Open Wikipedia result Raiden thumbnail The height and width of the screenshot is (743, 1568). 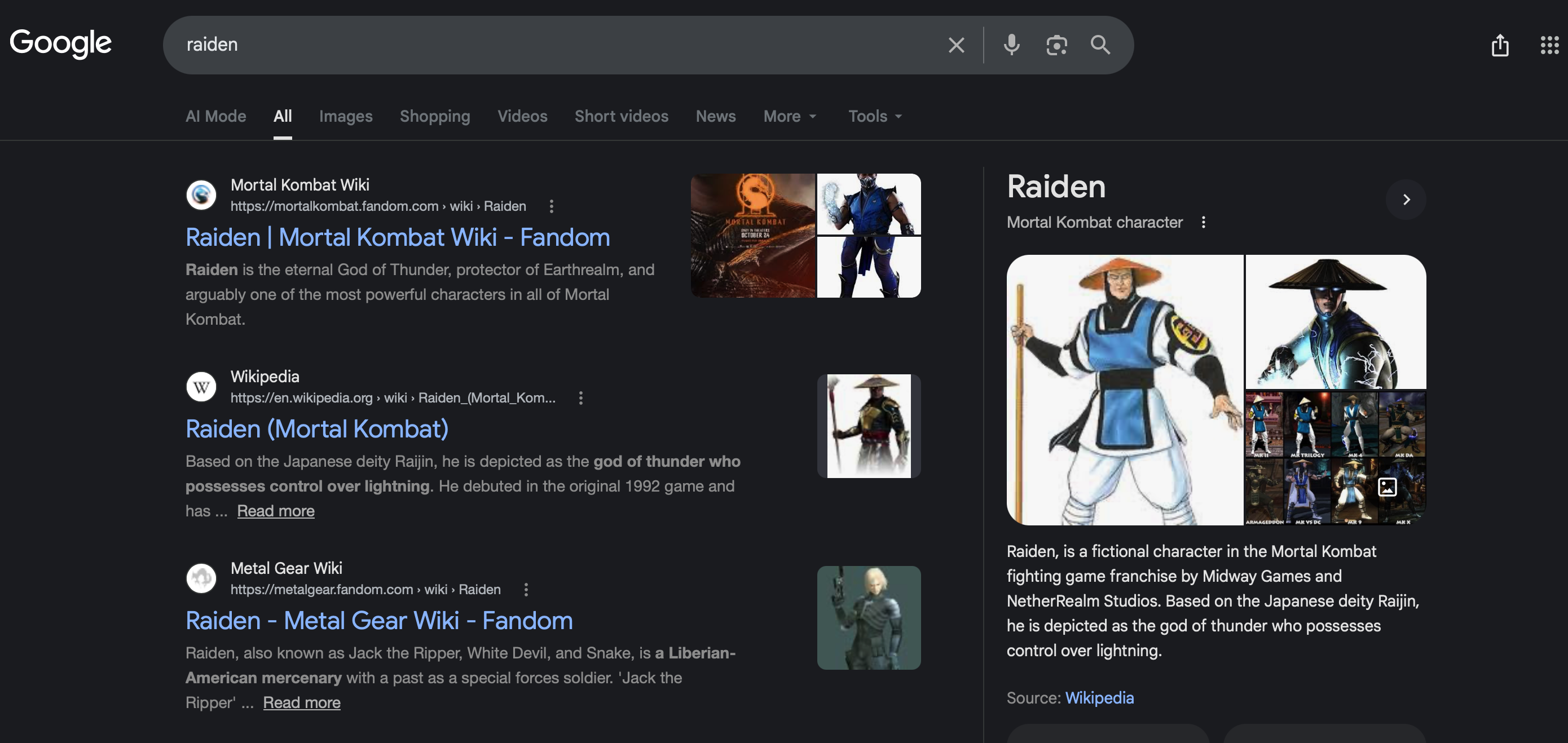[x=869, y=426]
